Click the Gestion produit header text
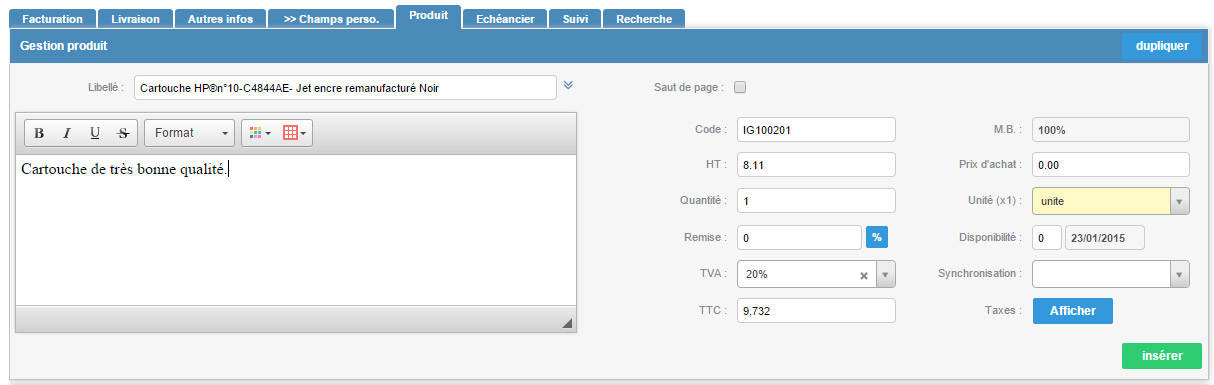1214x385 pixels. point(64,46)
